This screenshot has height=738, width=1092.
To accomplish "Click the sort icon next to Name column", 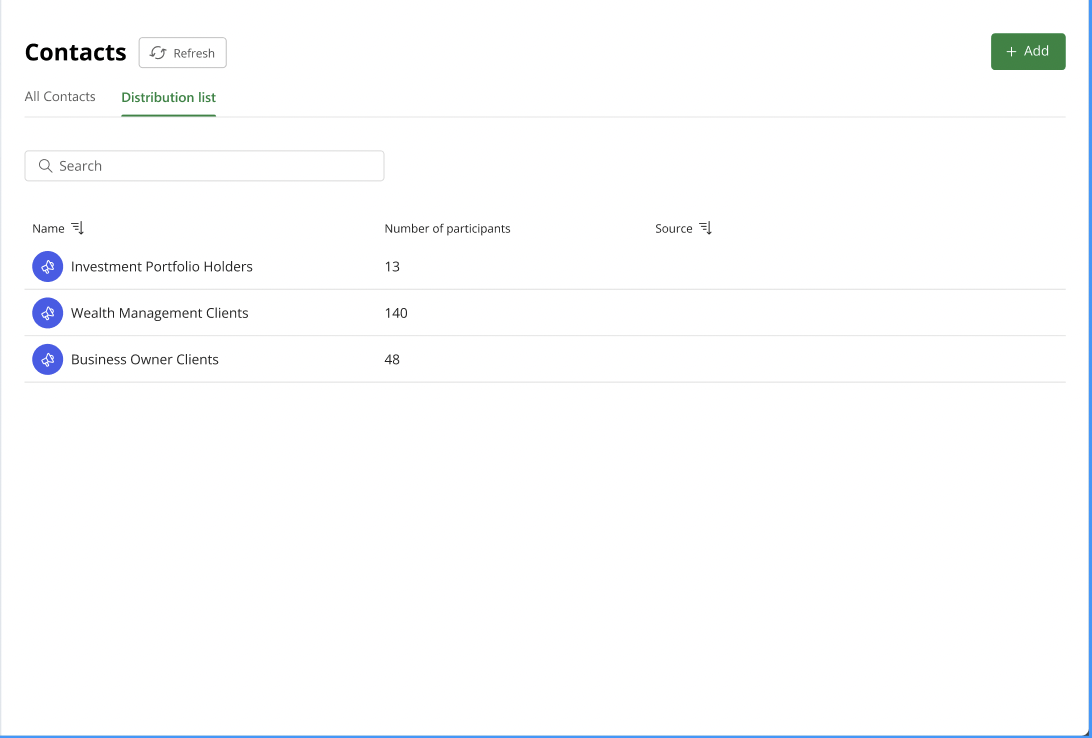I will [75, 227].
